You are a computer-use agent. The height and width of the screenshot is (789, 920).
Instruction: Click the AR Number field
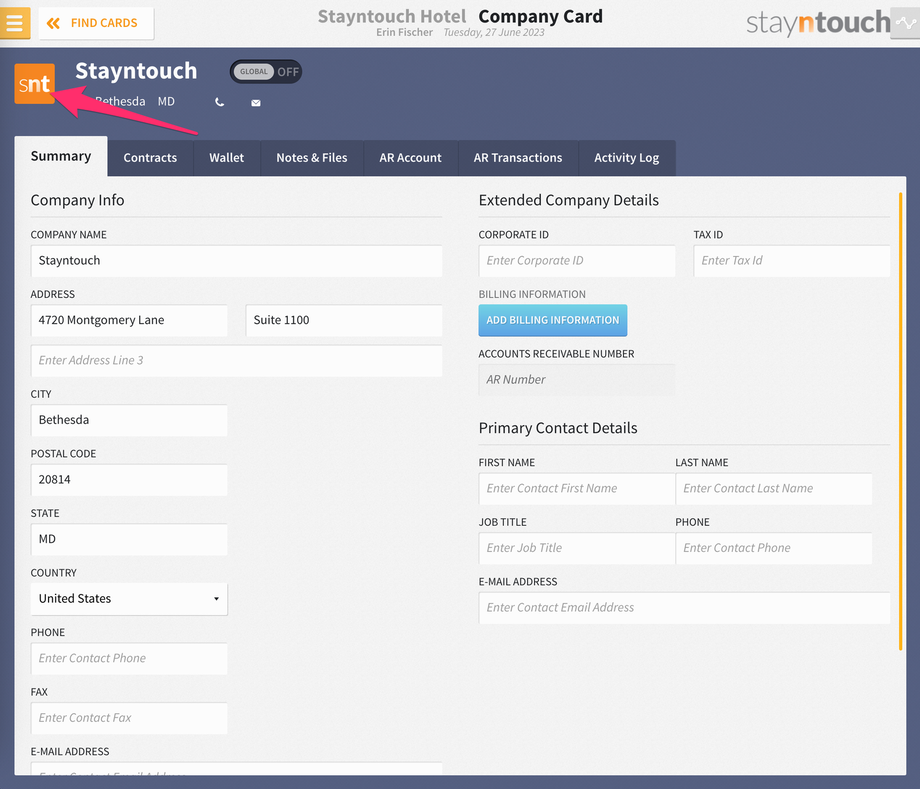click(577, 380)
